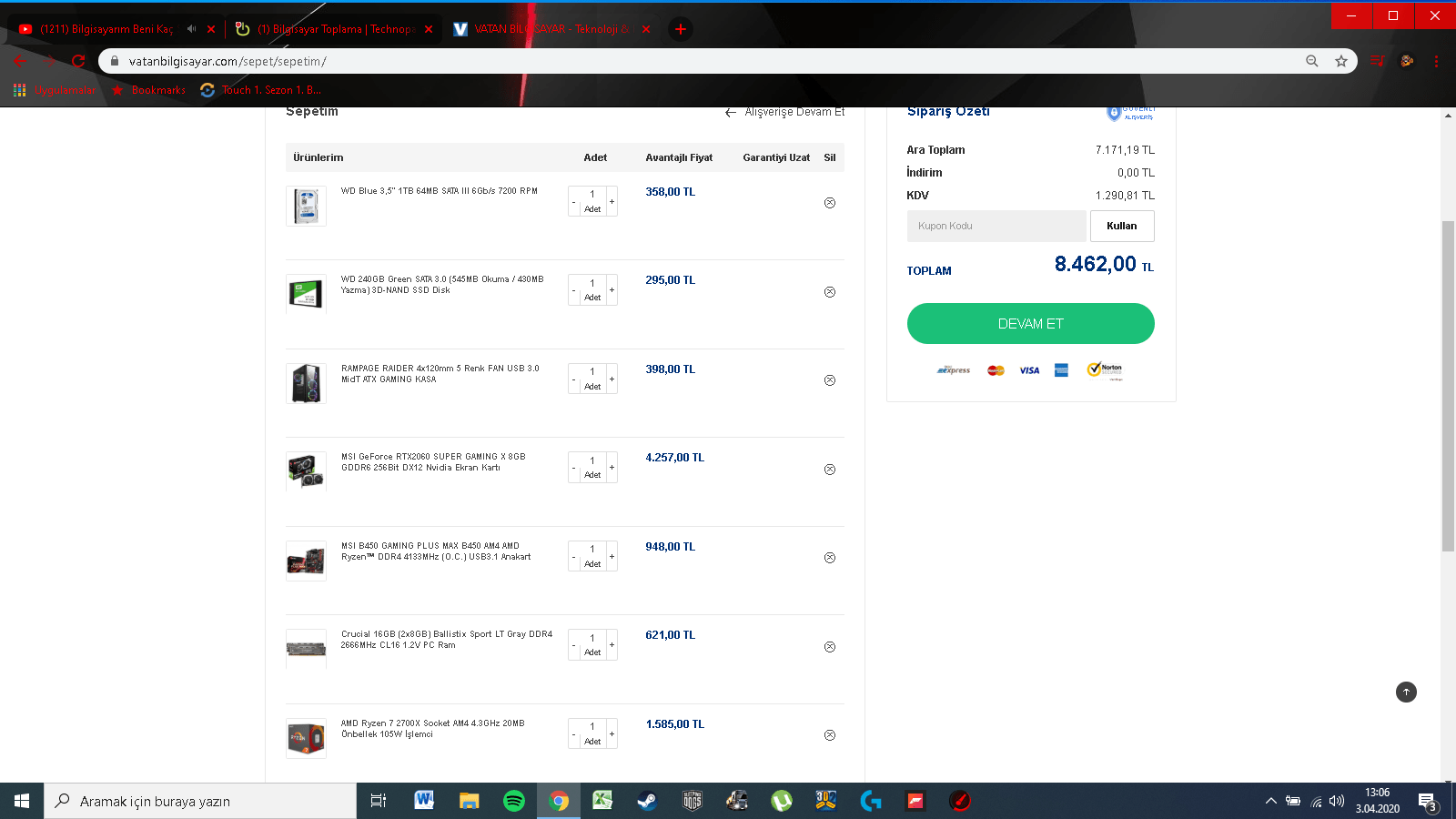Image resolution: width=1456 pixels, height=819 pixels.
Task: Open MSI B450 motherboard thumbnail
Action: 306,561
